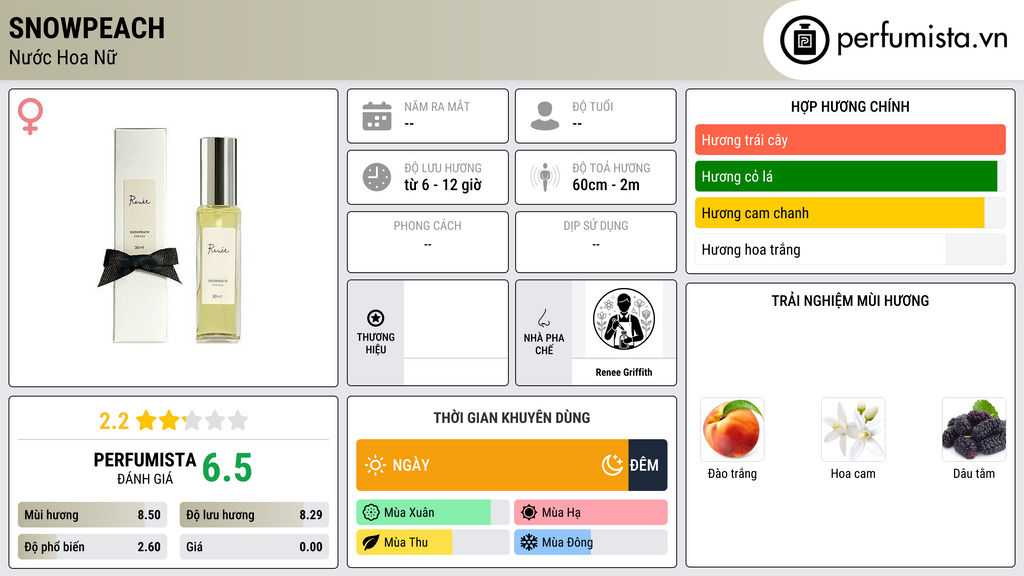1024x576 pixels.
Task: Click the Renee Griffith perfumer portrait
Action: click(624, 319)
